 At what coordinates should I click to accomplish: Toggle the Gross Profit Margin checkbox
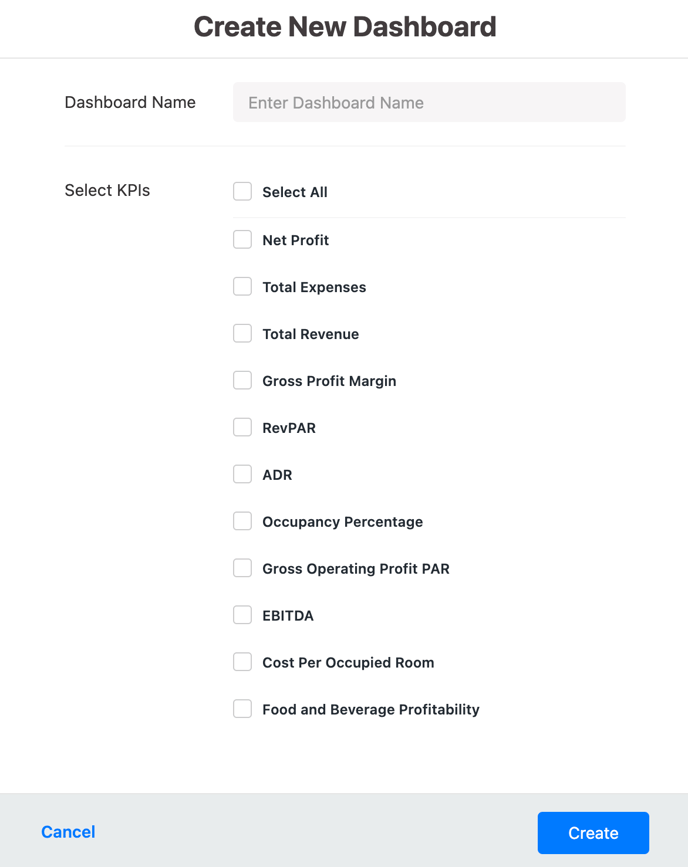[x=242, y=380]
